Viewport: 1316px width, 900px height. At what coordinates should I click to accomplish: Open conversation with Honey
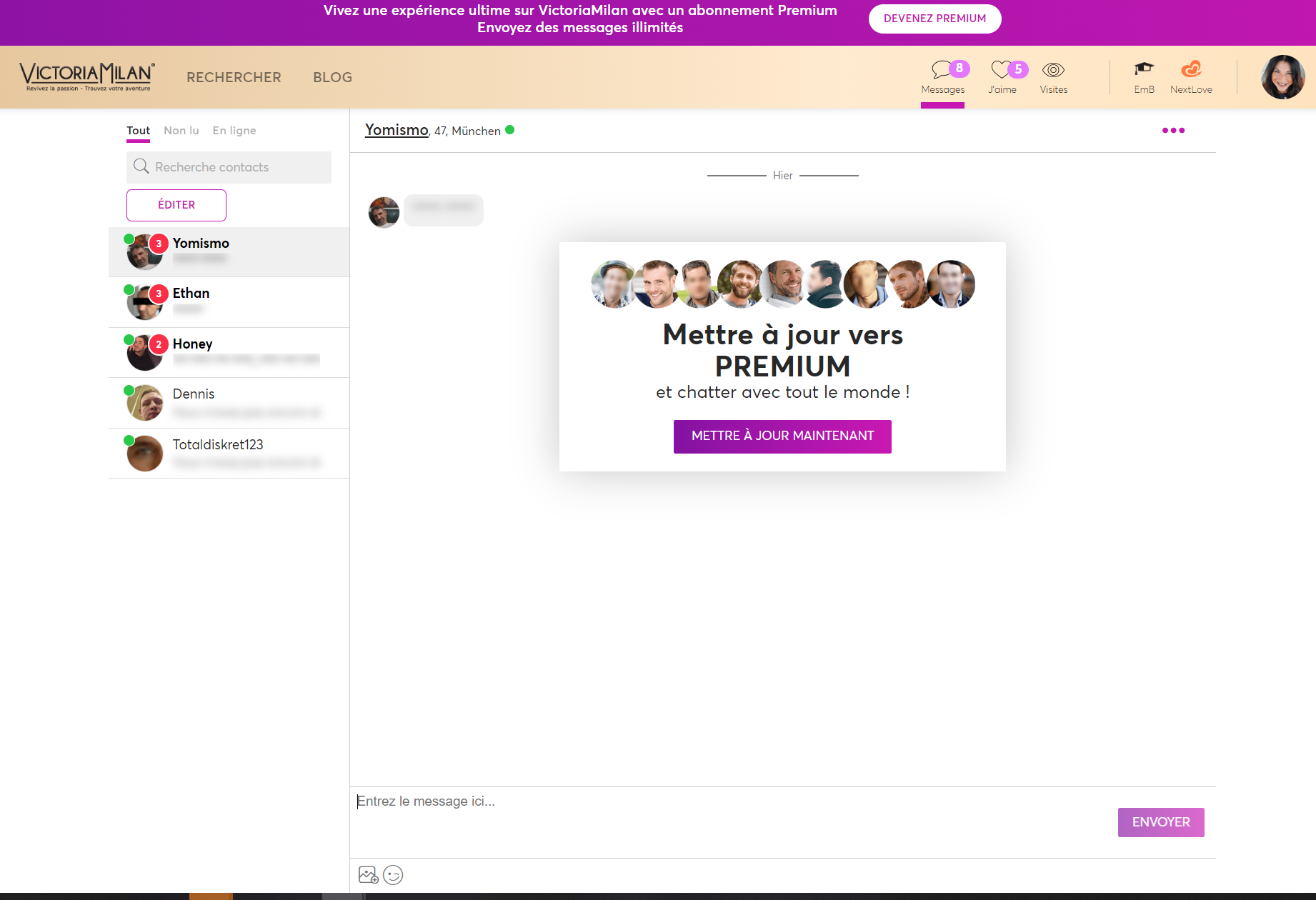click(x=229, y=353)
